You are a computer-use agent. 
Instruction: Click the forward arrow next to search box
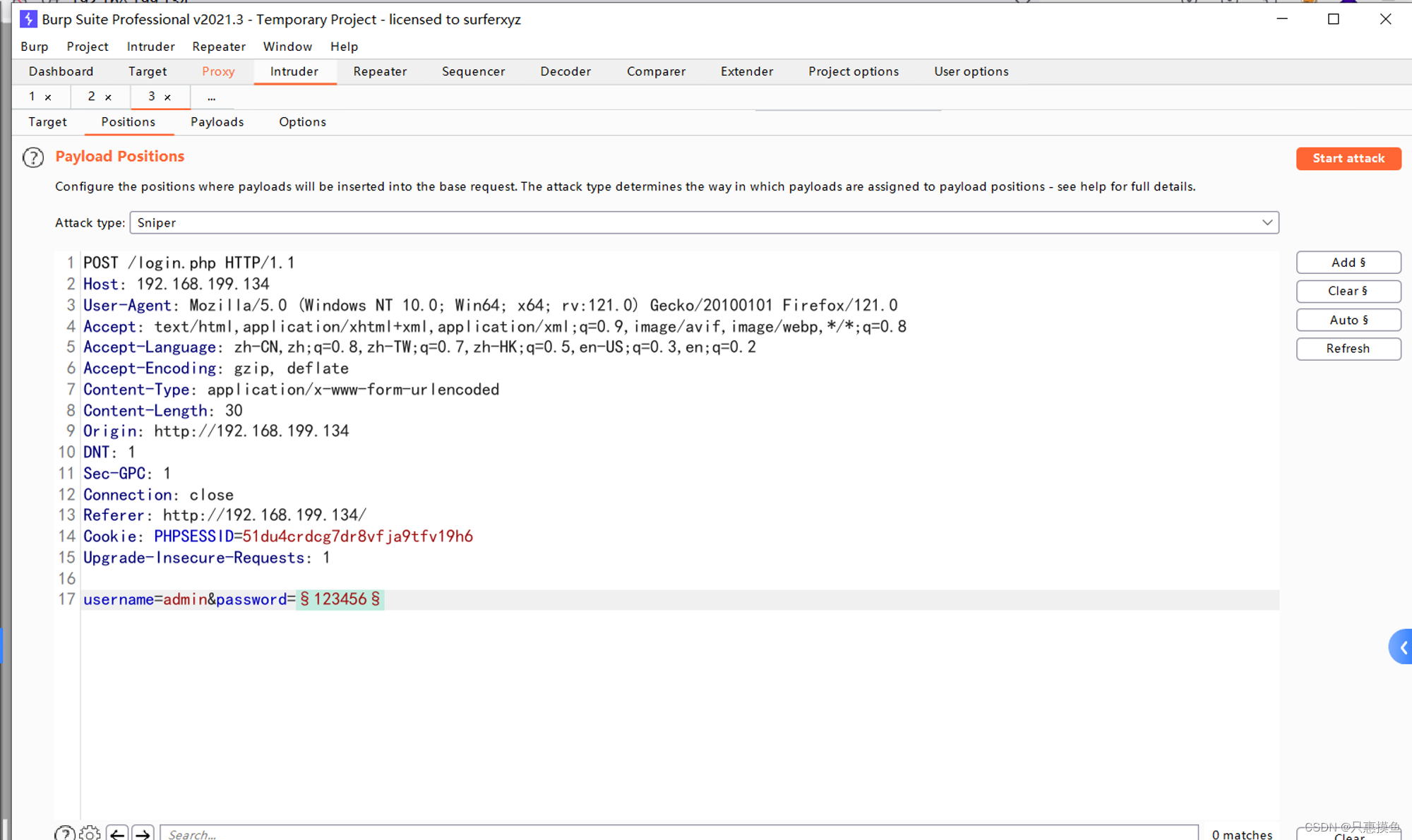click(x=143, y=833)
